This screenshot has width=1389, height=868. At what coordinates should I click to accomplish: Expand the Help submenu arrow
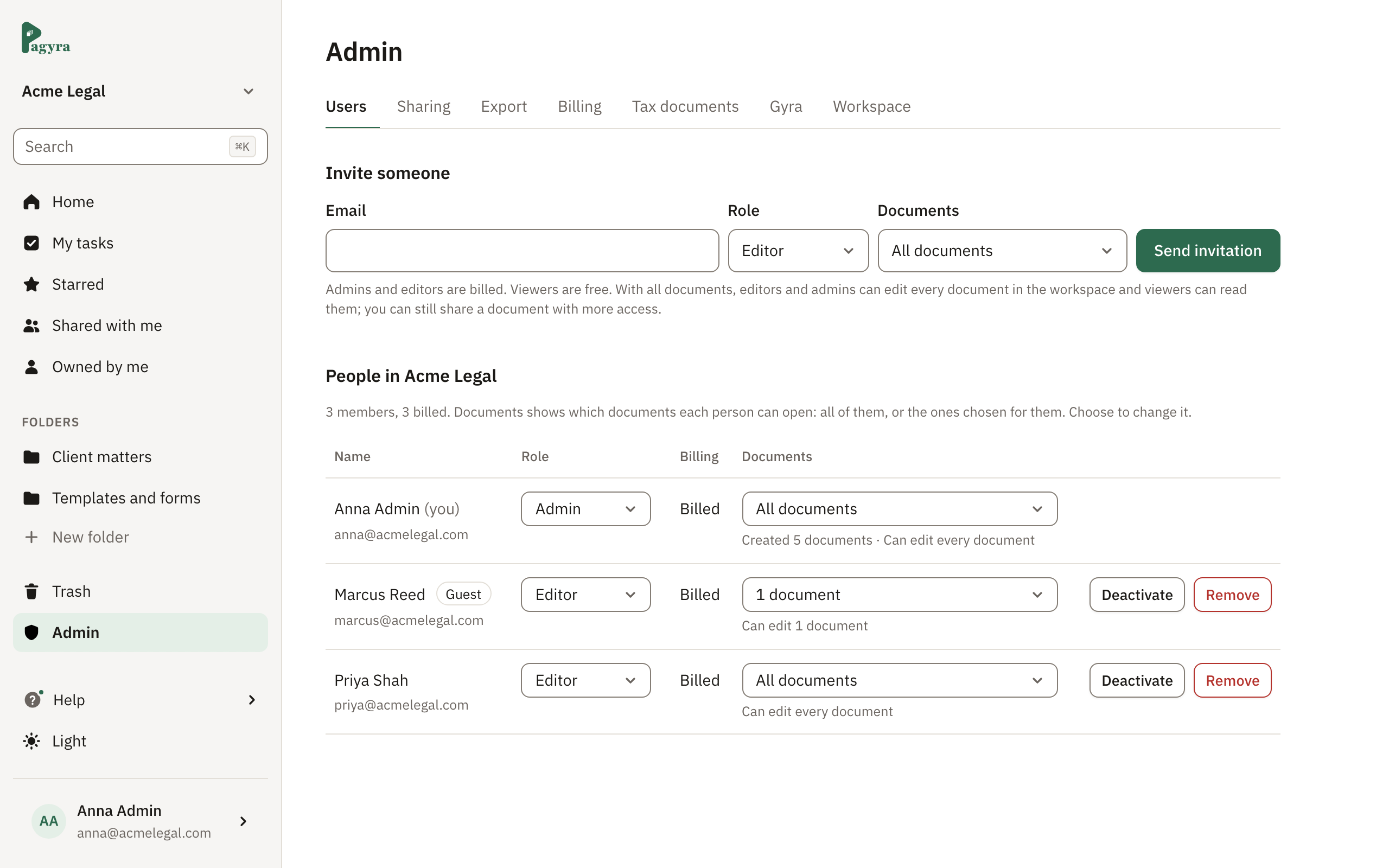(x=252, y=700)
